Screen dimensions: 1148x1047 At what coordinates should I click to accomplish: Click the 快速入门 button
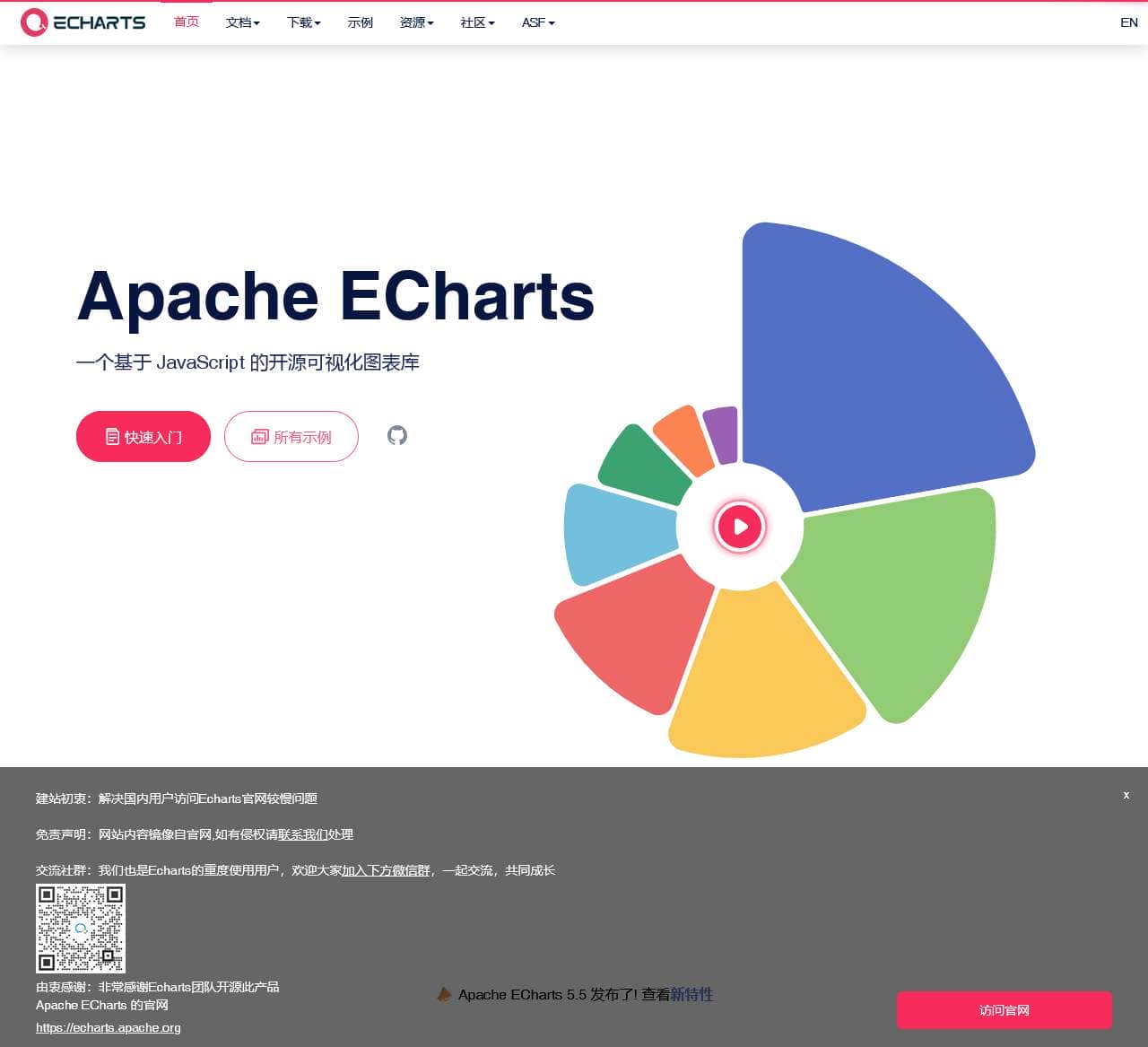click(x=143, y=436)
